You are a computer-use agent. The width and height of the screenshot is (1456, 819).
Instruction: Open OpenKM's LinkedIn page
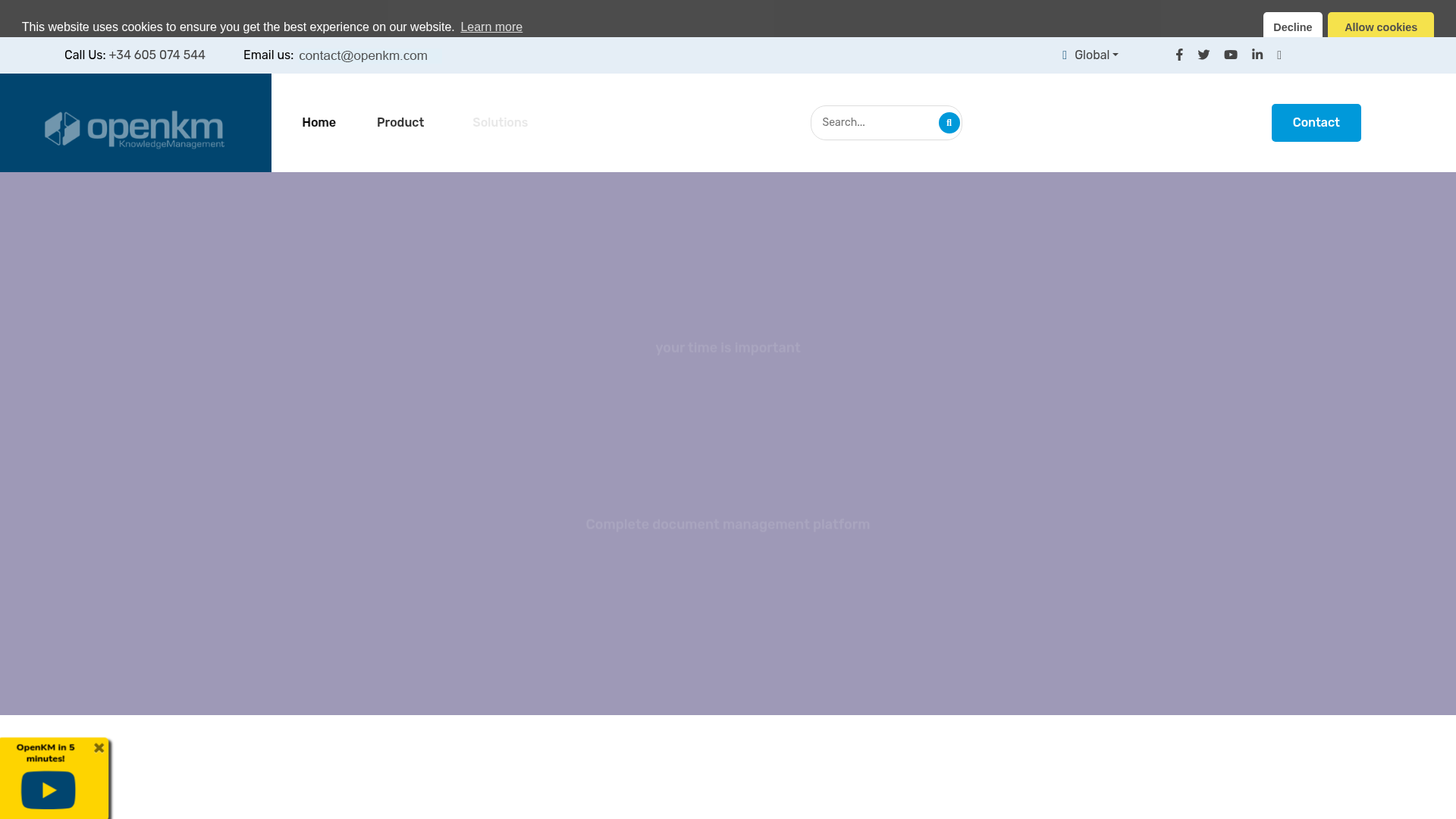1257,55
